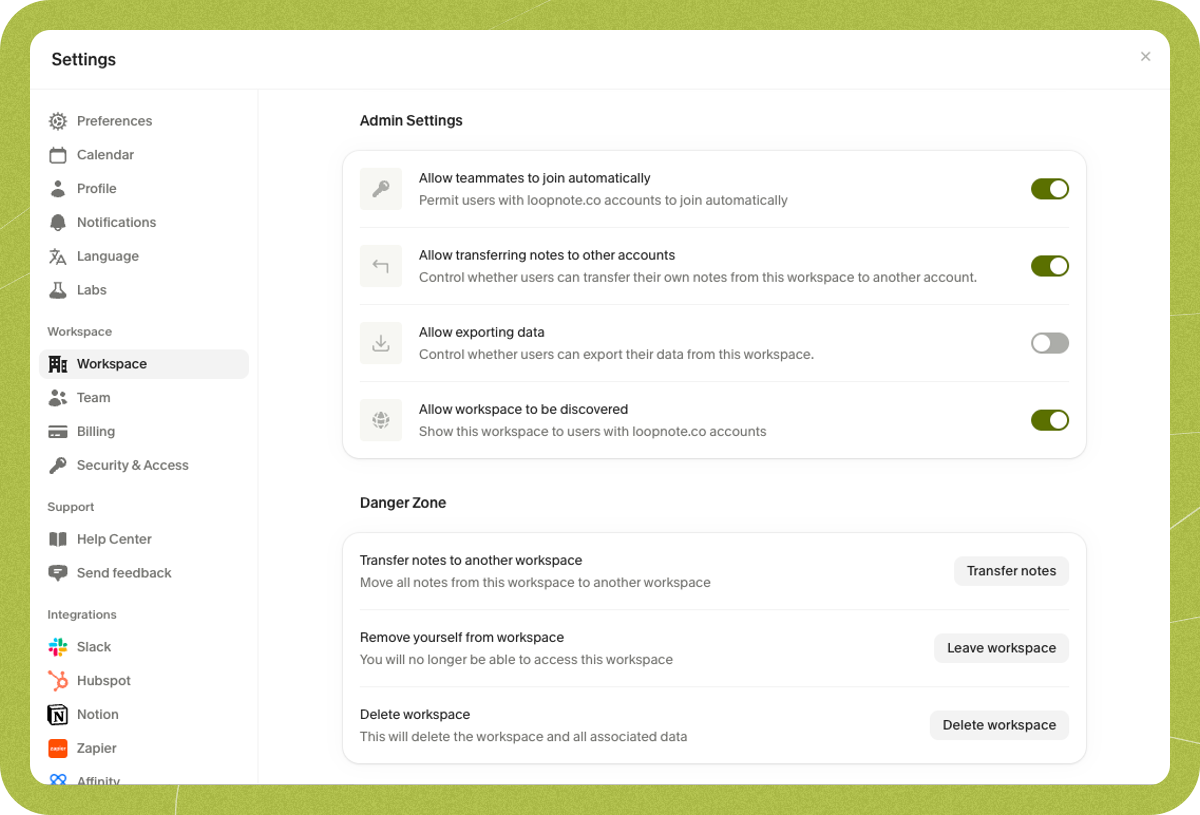Click the Delete workspace button
Image resolution: width=1200 pixels, height=815 pixels.
pyautogui.click(x=999, y=724)
